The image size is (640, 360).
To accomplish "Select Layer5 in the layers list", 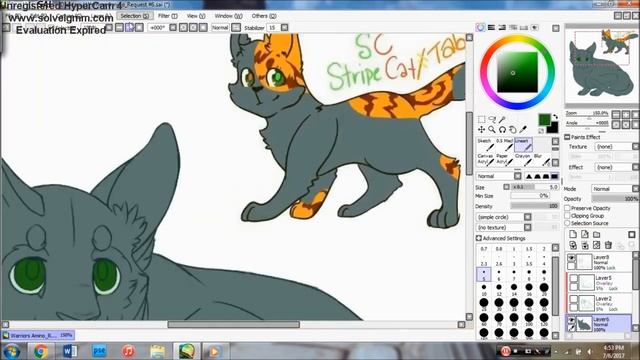I will tap(599, 282).
